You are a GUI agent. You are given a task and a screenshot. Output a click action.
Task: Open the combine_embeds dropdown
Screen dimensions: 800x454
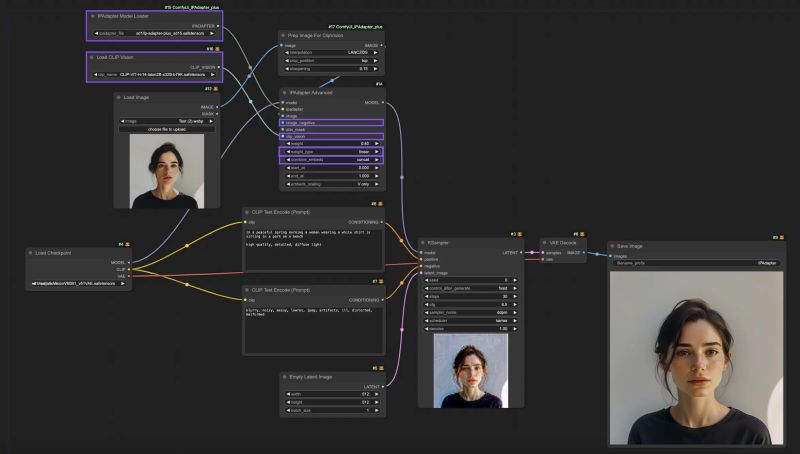coord(332,160)
